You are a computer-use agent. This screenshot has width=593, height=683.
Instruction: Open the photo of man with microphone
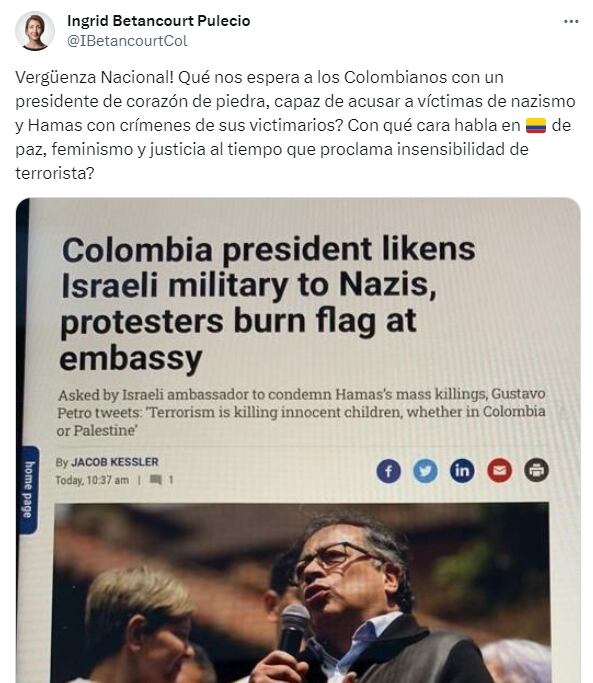click(x=302, y=593)
